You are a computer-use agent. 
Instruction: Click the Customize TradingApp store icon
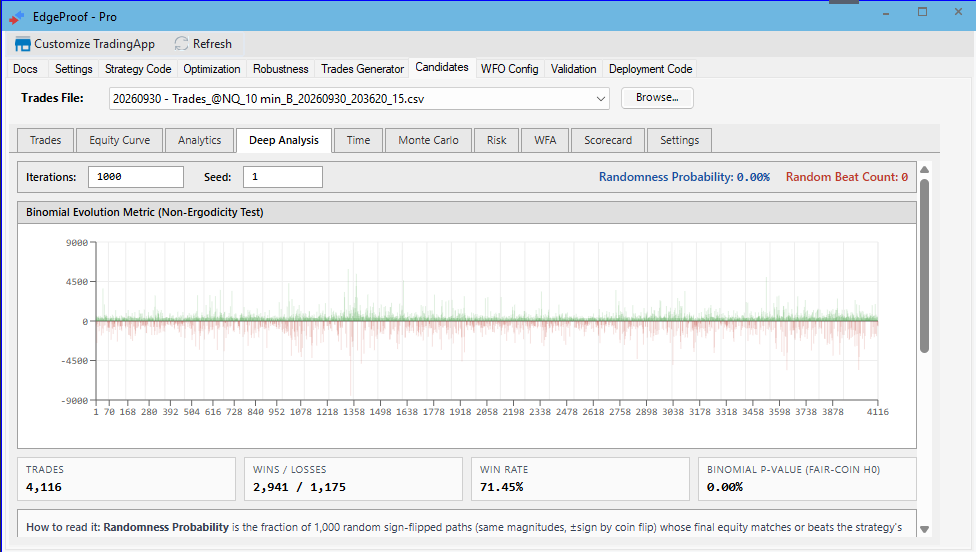tap(22, 44)
